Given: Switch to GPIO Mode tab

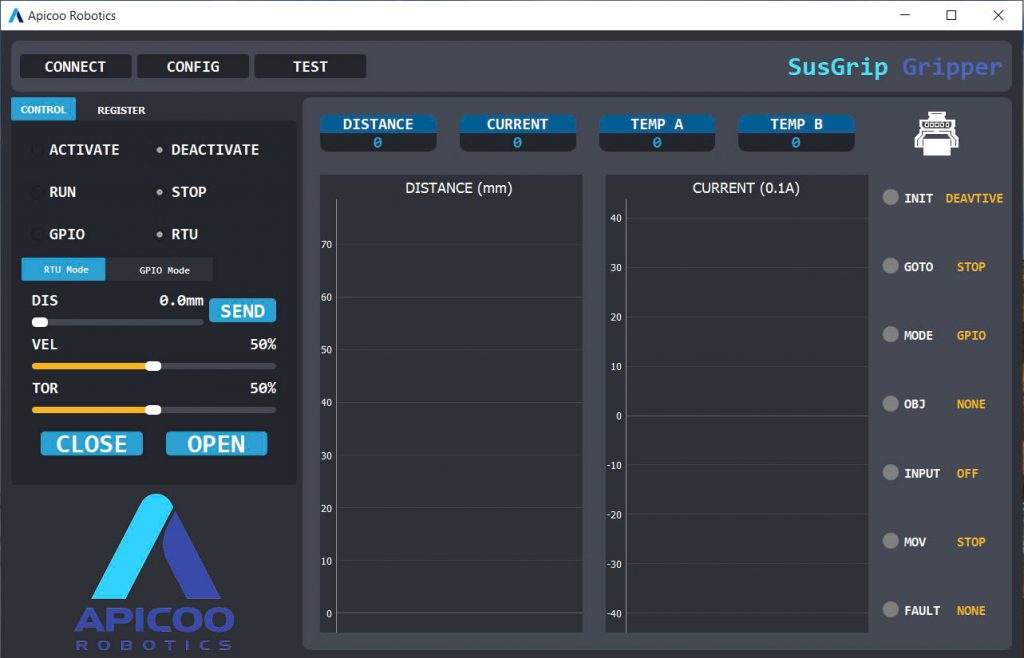Looking at the screenshot, I should tap(160, 269).
